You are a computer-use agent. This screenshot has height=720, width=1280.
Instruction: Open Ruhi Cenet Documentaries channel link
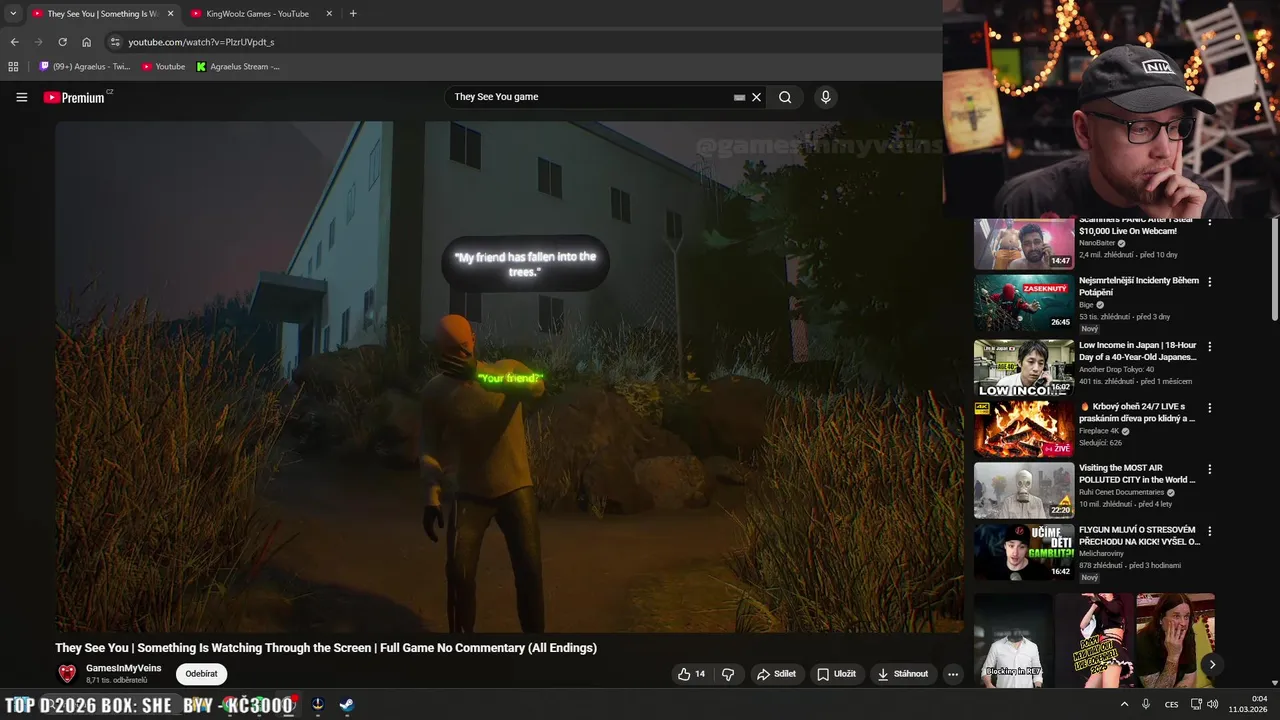(x=1121, y=492)
